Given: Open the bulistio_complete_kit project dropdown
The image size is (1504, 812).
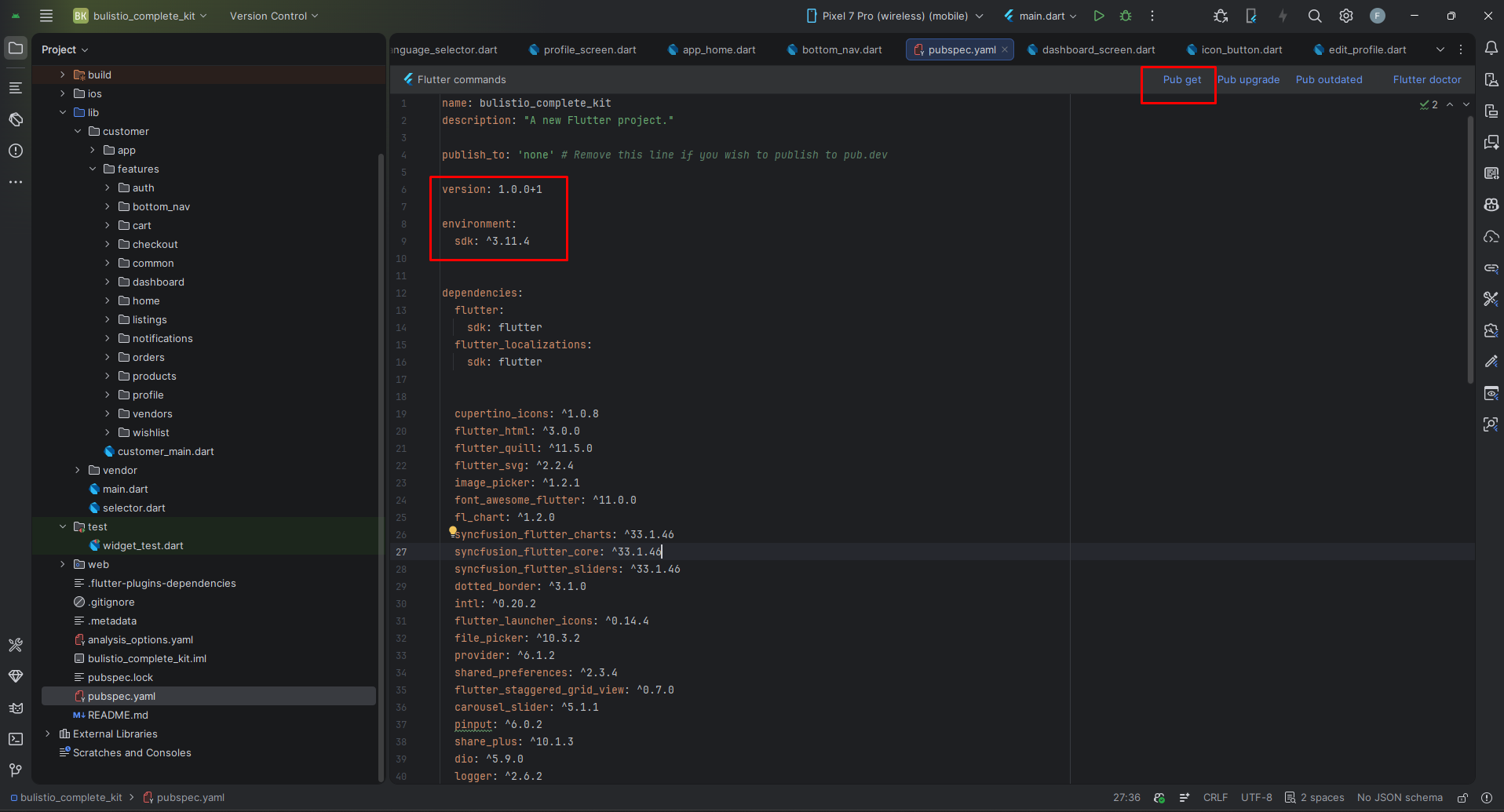Looking at the screenshot, I should 141,16.
